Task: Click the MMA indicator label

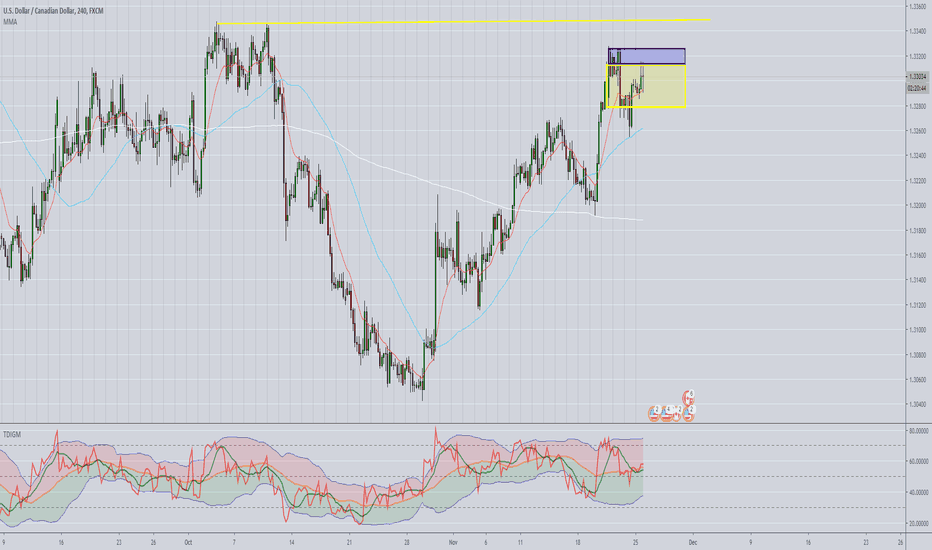Action: point(10,20)
